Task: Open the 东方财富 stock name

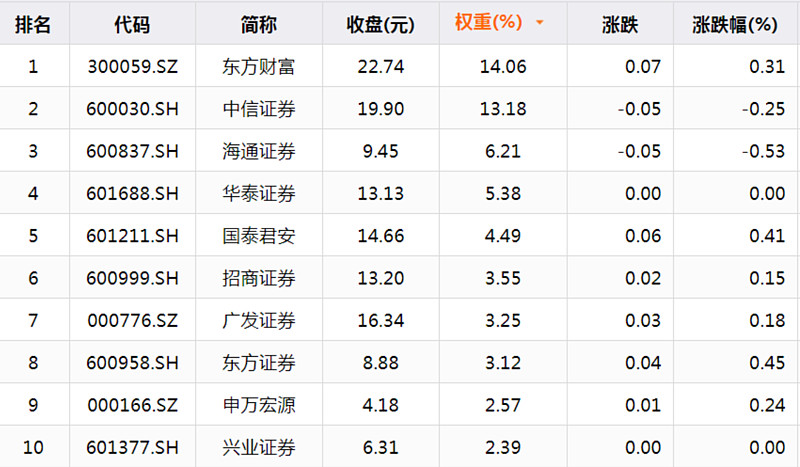Action: click(x=259, y=67)
